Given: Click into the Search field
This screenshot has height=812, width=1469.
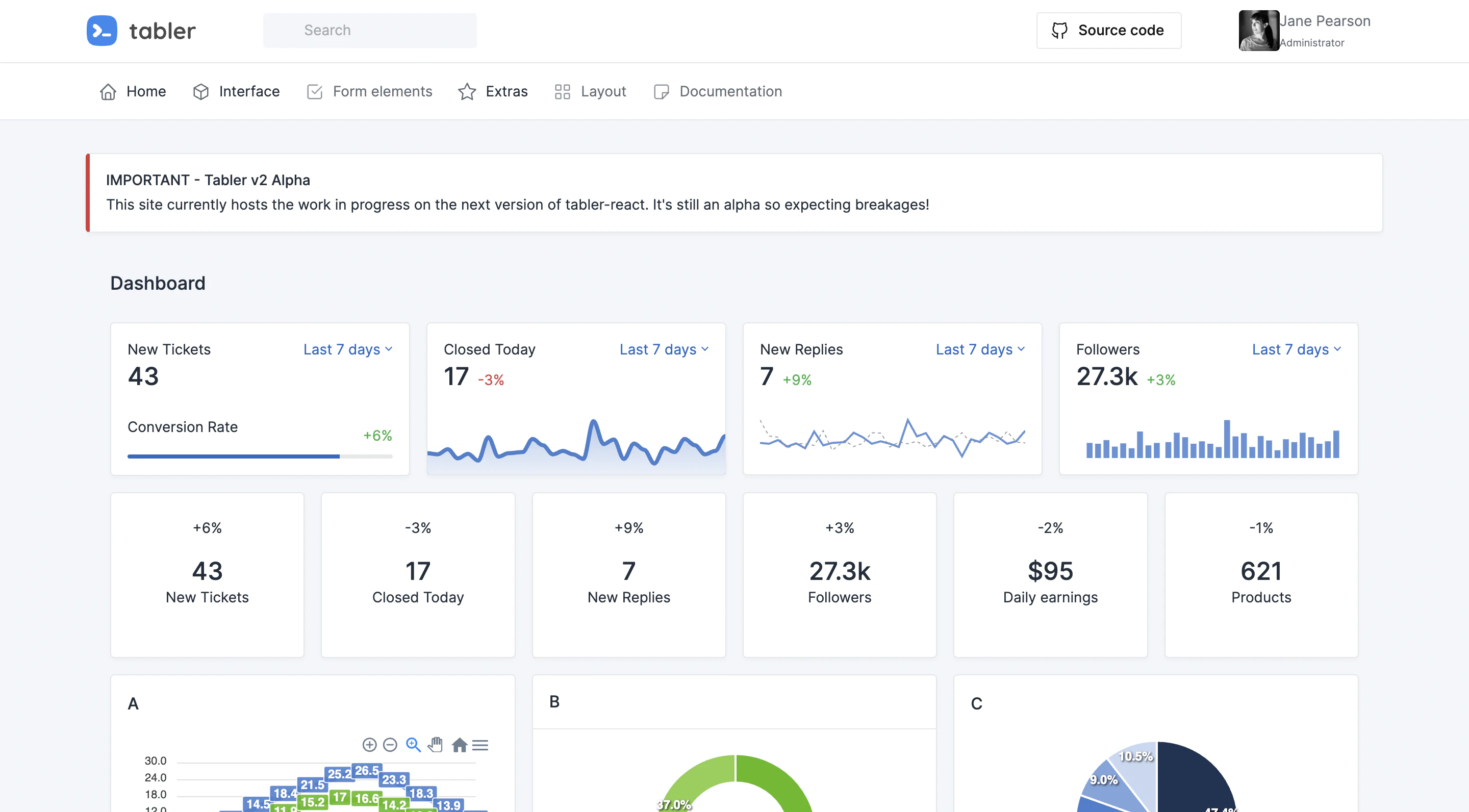Looking at the screenshot, I should tap(369, 30).
